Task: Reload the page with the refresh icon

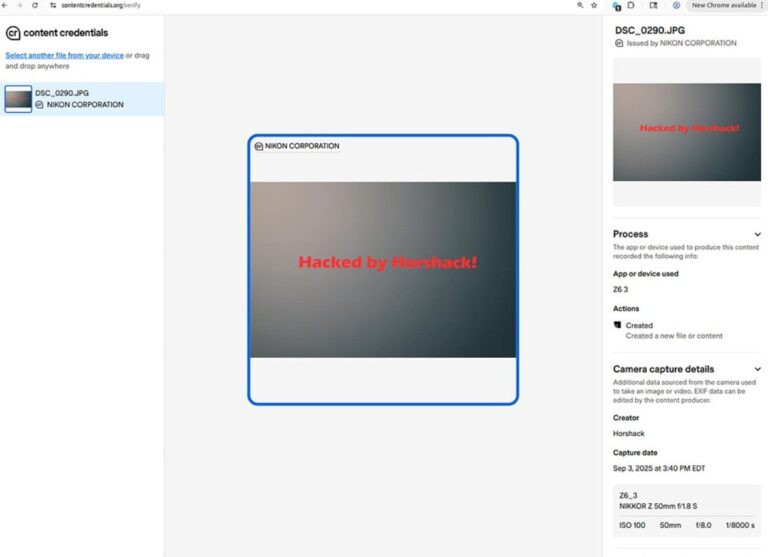Action: (35, 5)
